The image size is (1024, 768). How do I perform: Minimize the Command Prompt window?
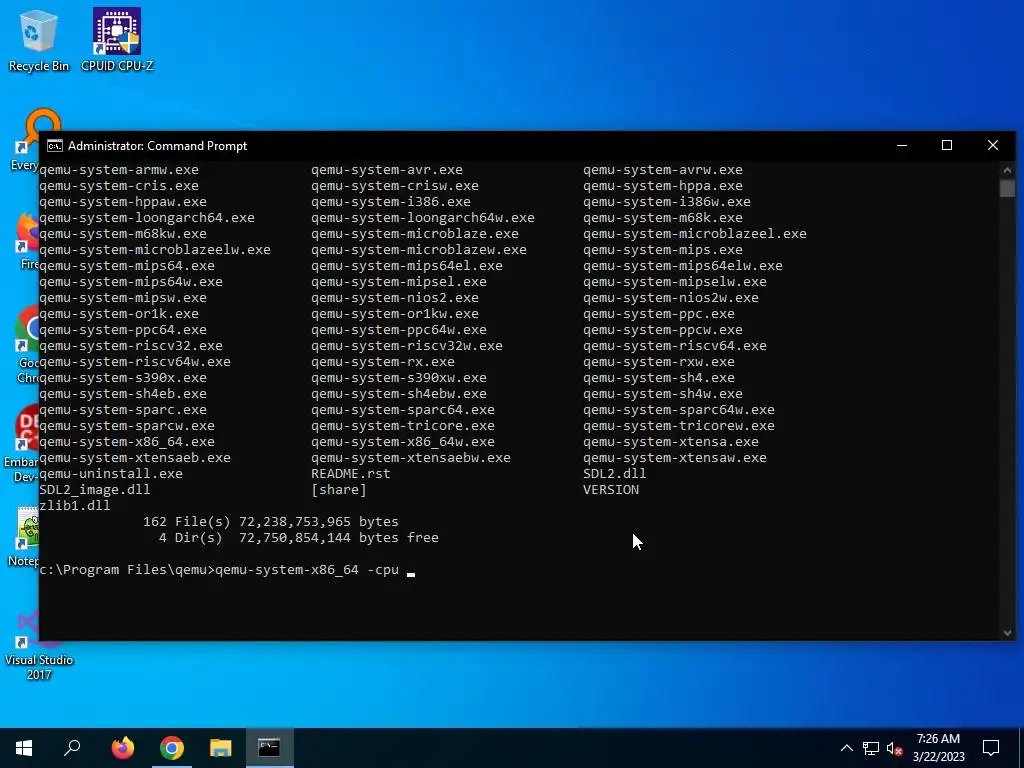(902, 146)
